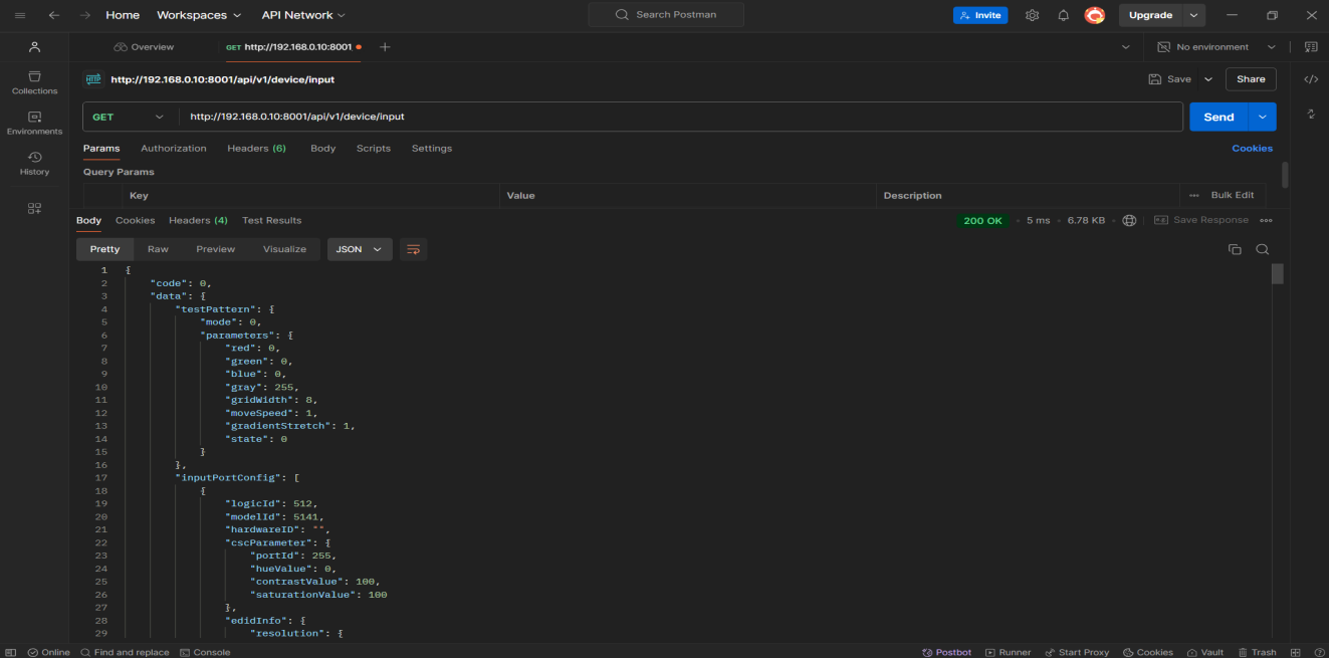1329x658 pixels.
Task: Search the response body with magnifier icon
Action: [1262, 249]
